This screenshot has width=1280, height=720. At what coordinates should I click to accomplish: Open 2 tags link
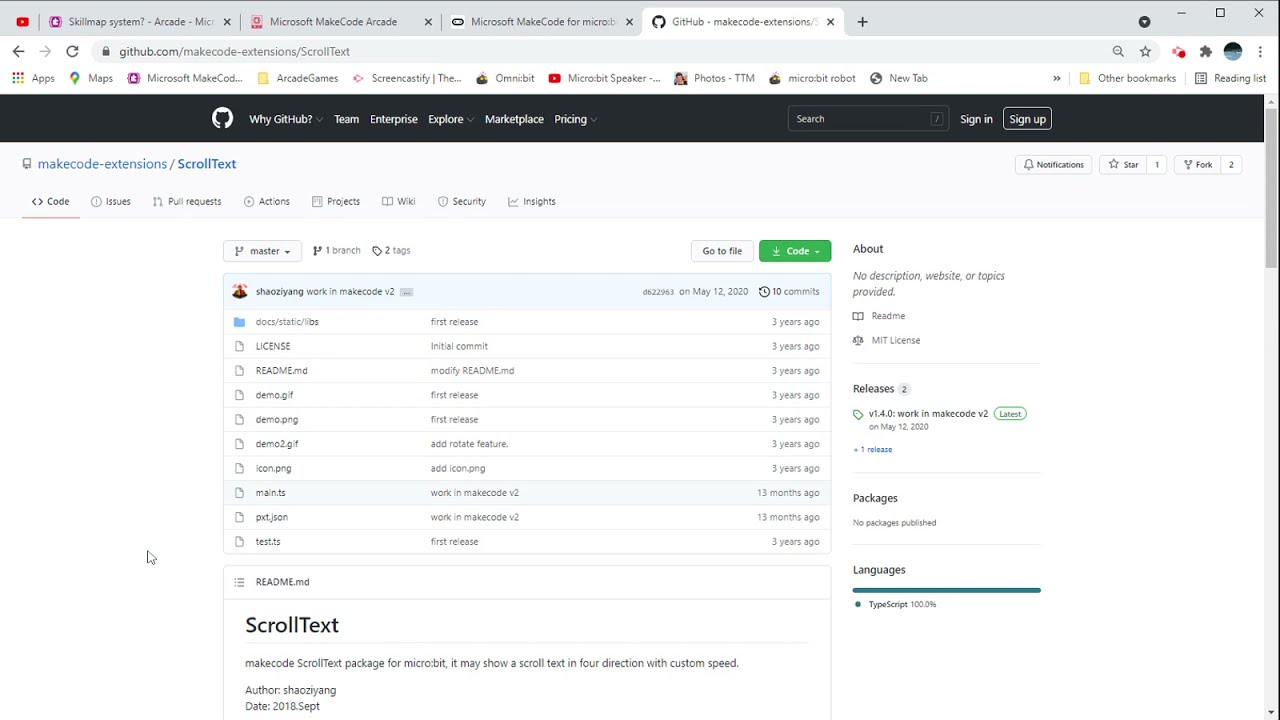click(391, 251)
